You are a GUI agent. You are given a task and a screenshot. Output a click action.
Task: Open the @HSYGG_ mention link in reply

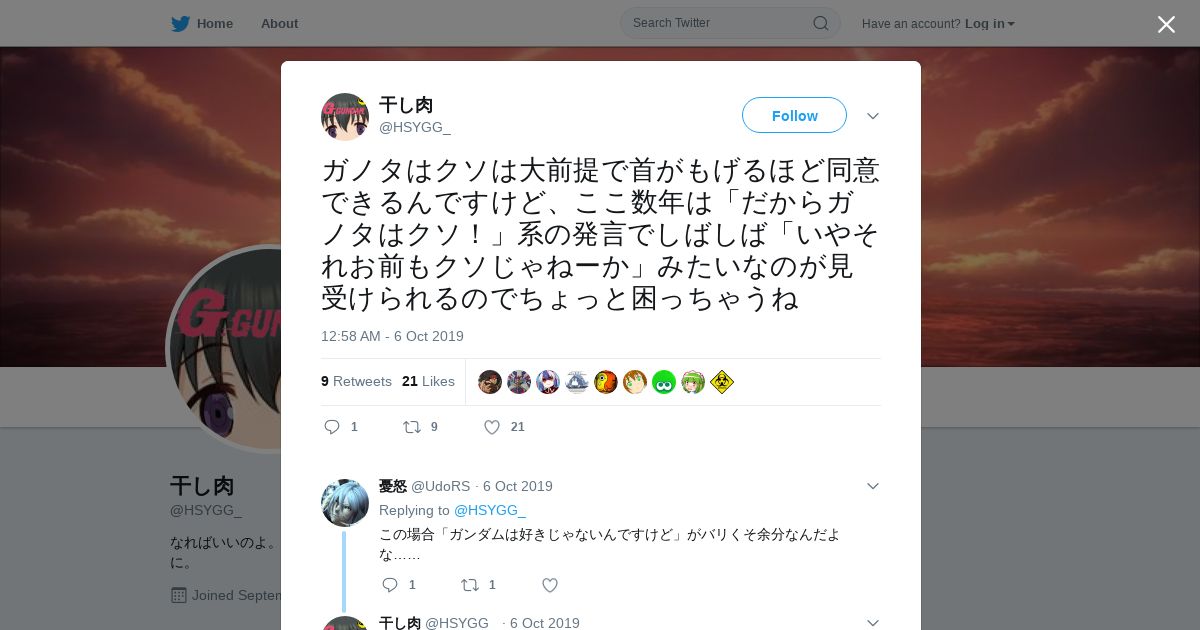(490, 510)
